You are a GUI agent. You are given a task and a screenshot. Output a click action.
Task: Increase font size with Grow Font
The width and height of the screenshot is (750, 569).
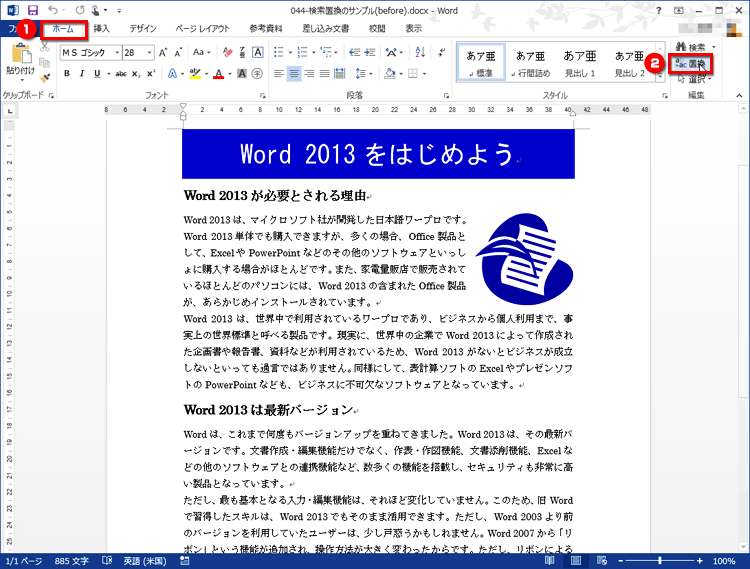(x=163, y=52)
